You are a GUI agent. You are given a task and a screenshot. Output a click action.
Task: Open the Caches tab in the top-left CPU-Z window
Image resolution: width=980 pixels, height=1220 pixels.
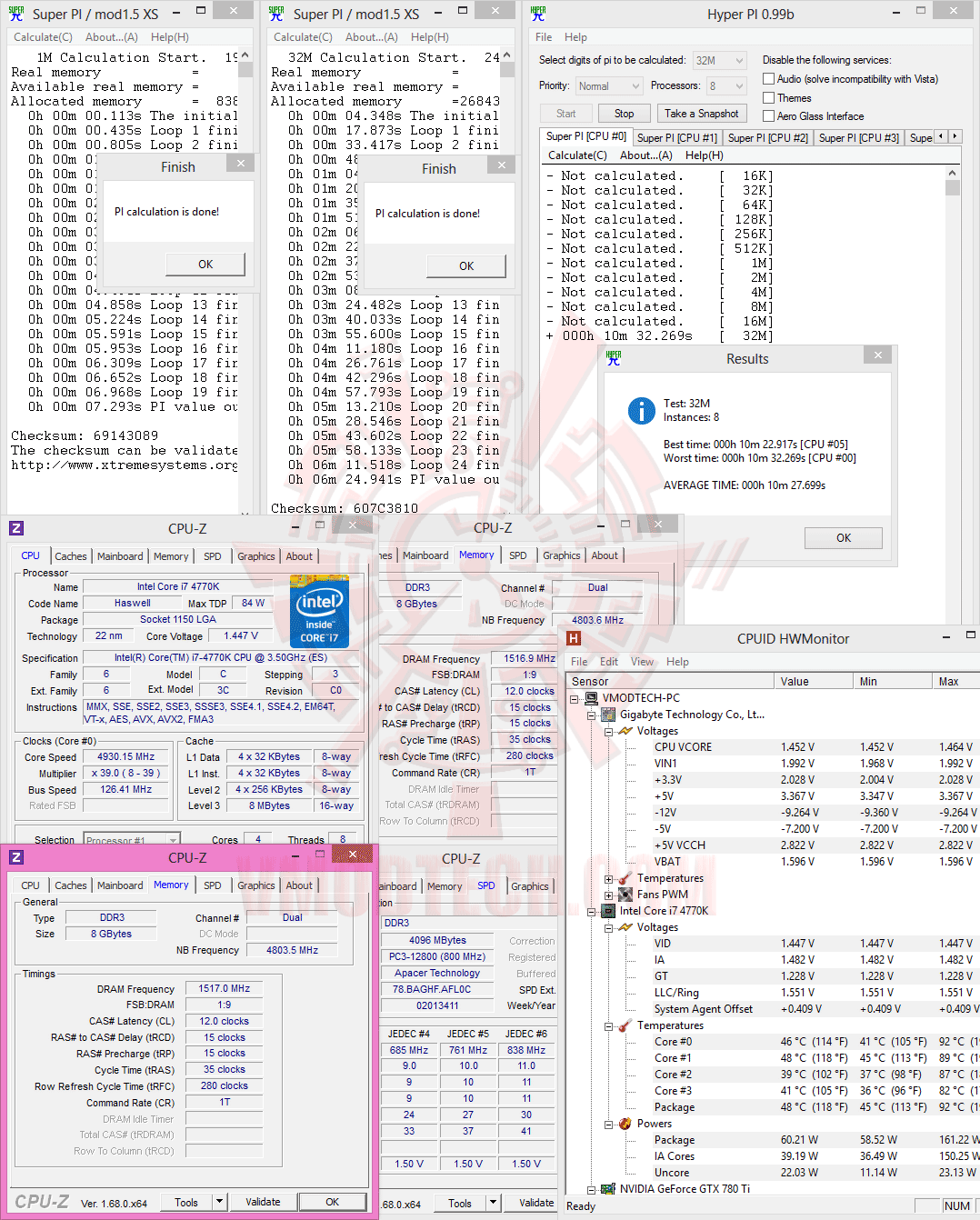click(71, 556)
